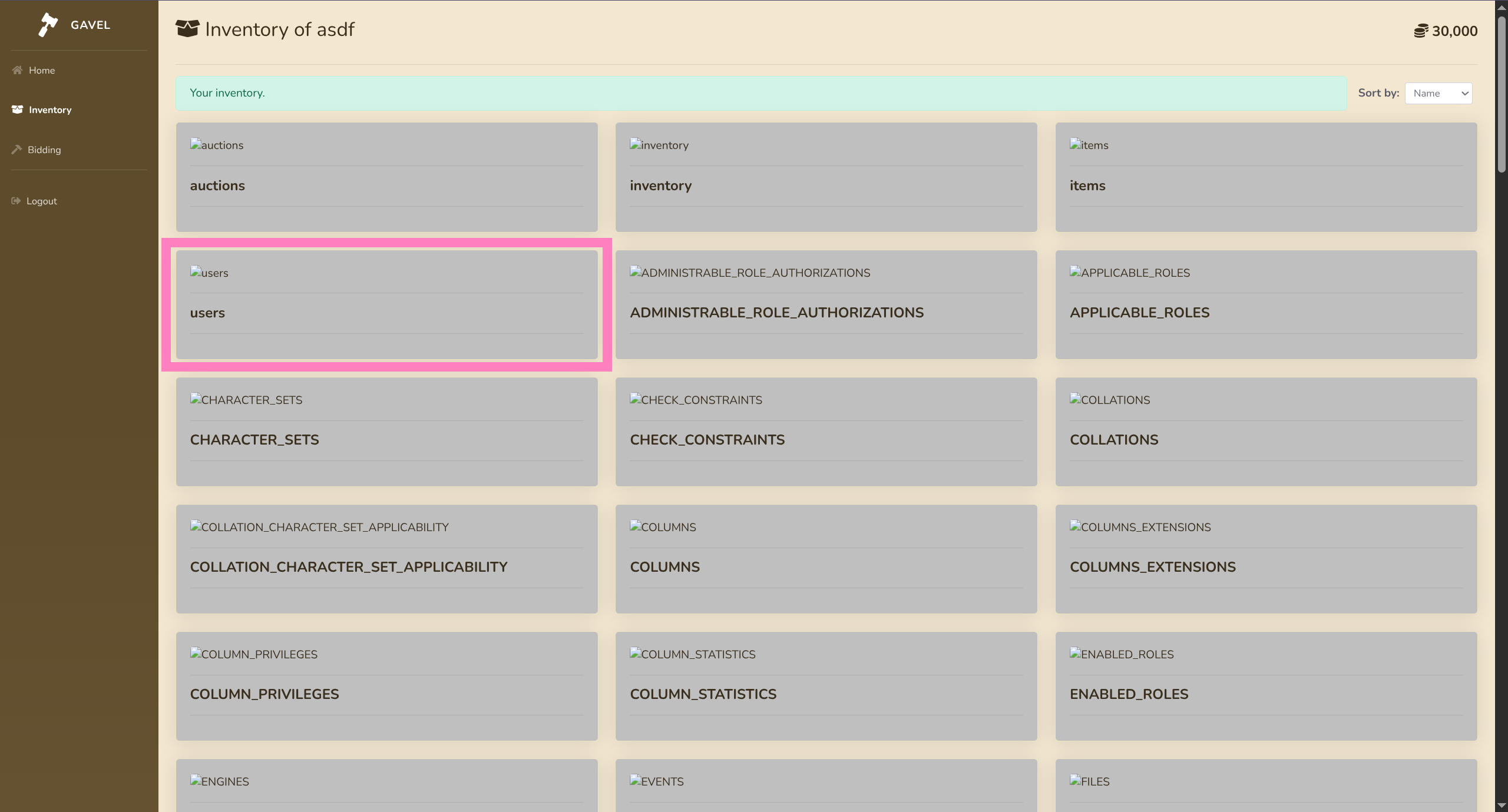Open the auctions inventory card
Viewport: 1508px width, 812px height.
386,177
